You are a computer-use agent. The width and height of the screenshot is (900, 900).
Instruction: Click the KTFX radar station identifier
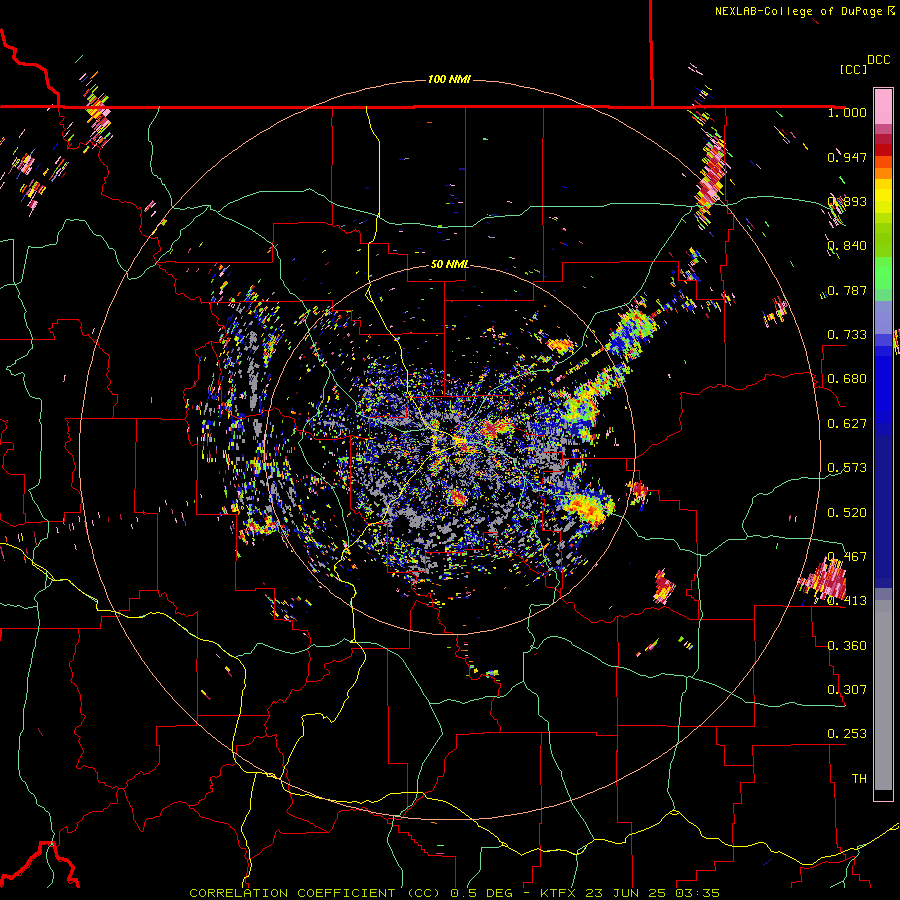tap(559, 893)
